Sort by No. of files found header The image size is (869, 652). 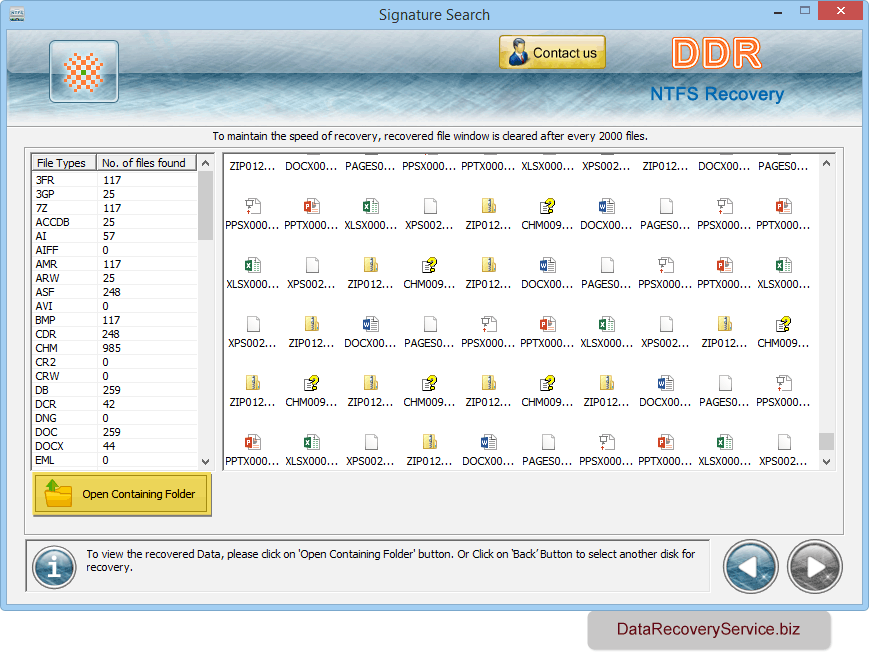[146, 162]
